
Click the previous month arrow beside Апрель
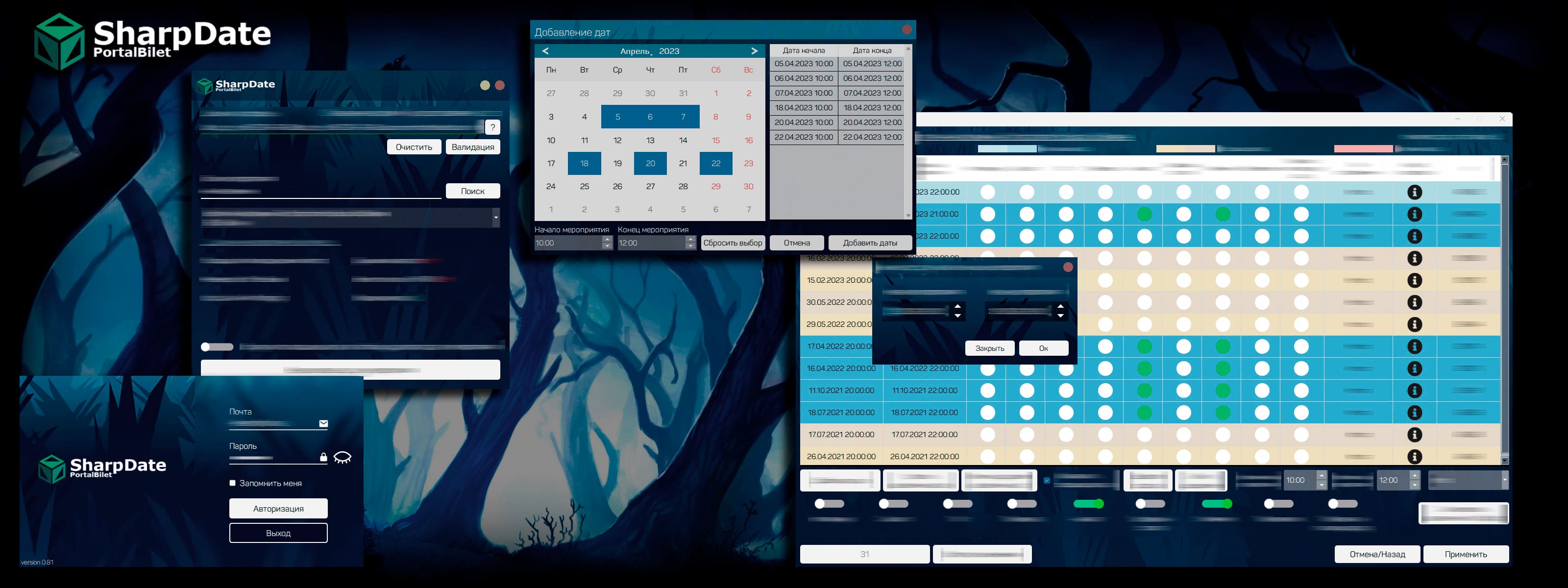click(x=545, y=51)
